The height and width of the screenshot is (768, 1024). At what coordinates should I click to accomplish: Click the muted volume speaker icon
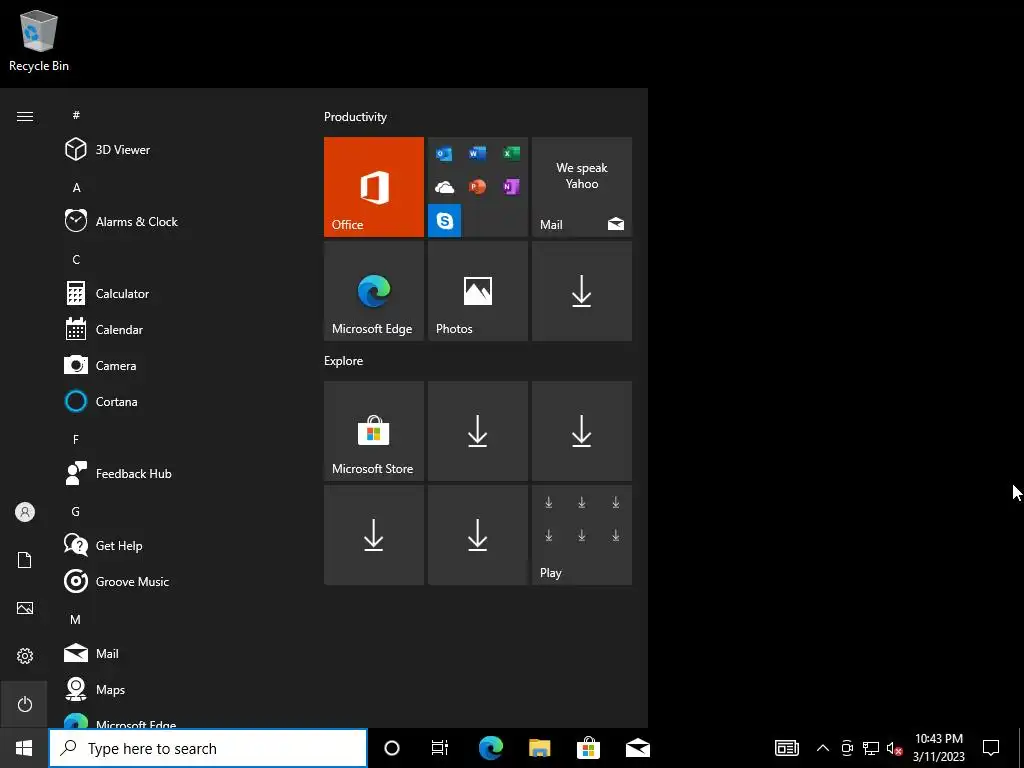click(x=895, y=748)
